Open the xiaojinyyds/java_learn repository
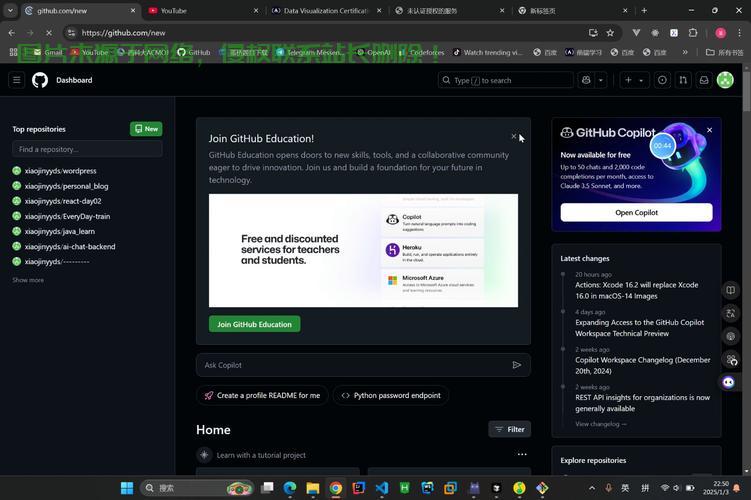The width and height of the screenshot is (751, 500). click(60, 231)
